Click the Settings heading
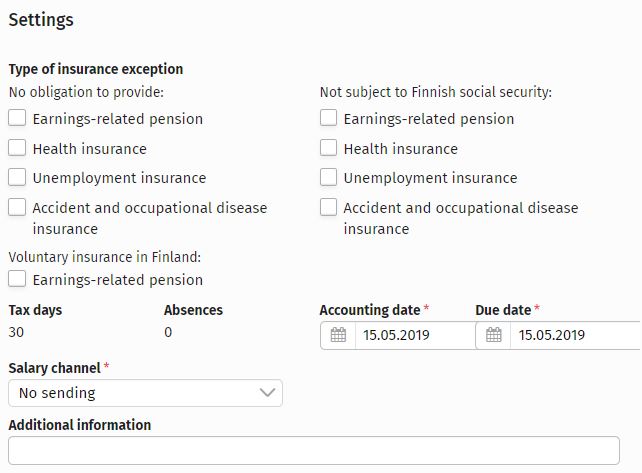Screen dimensions: 642x473 tap(41, 20)
